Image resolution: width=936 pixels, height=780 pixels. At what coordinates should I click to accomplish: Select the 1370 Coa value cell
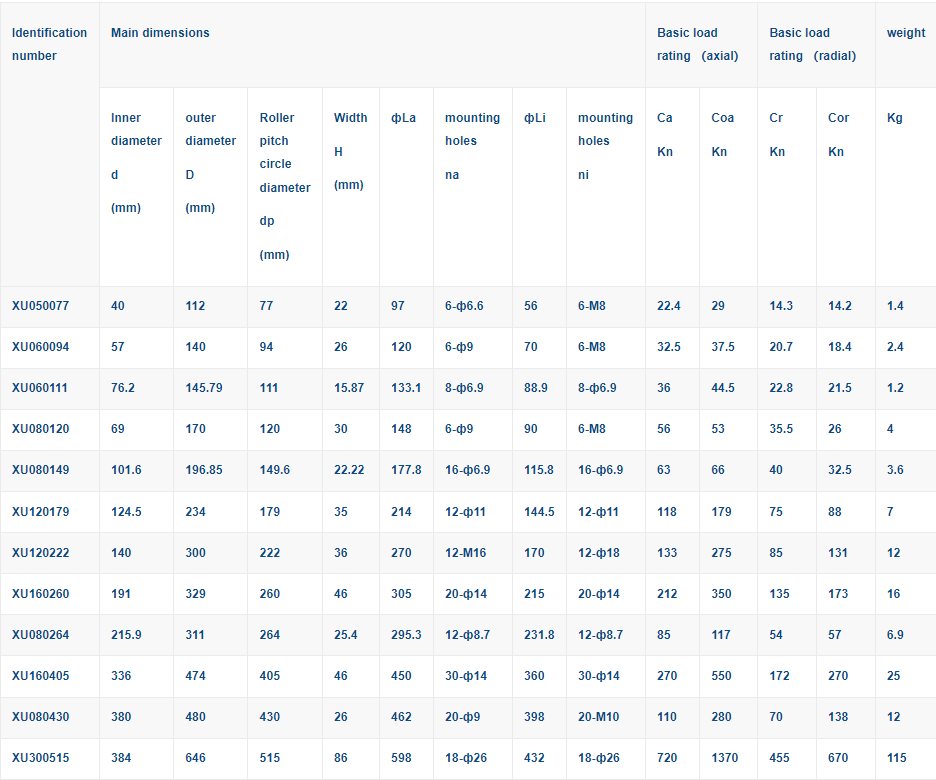(726, 758)
